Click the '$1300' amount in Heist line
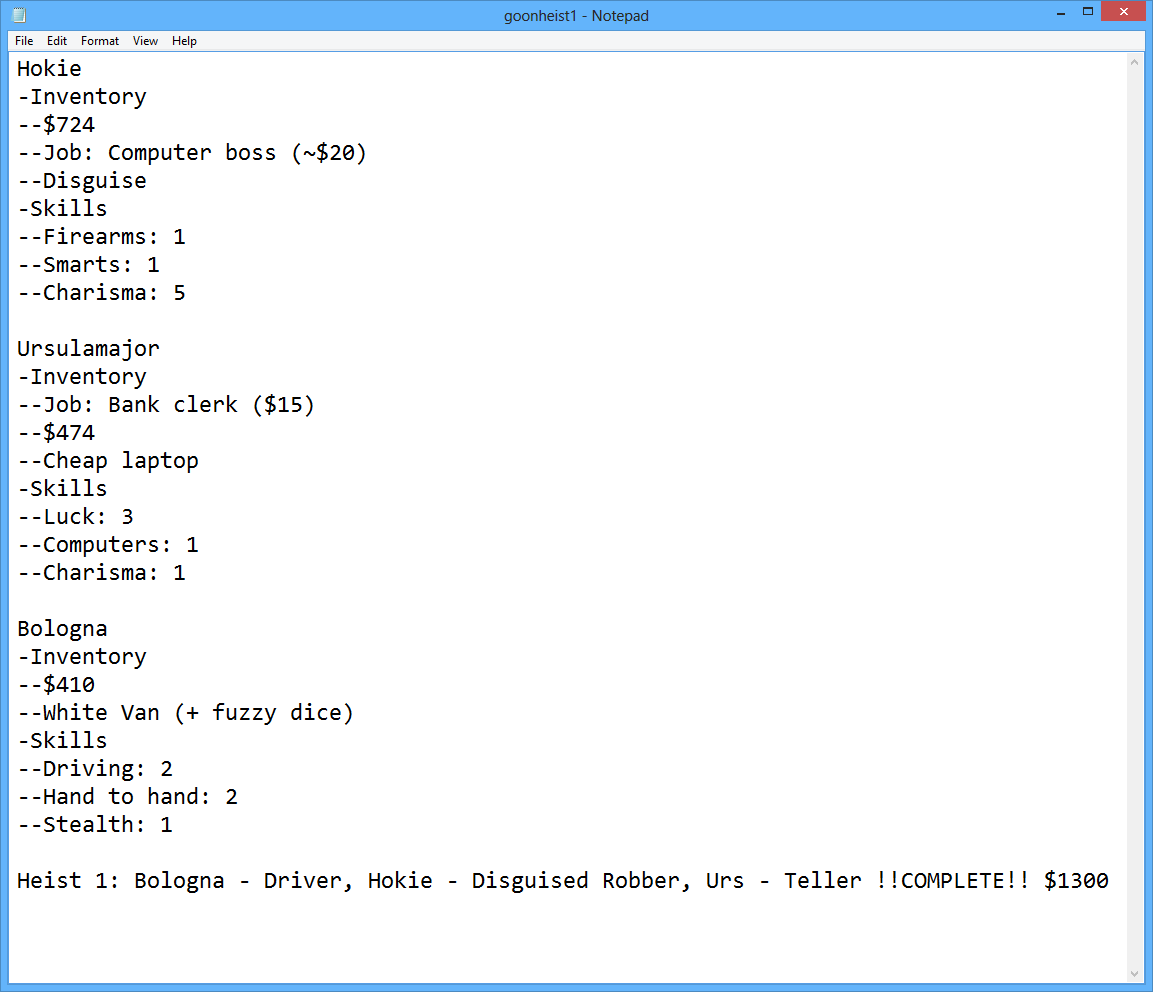Screen dimensions: 1153x992 [1076, 881]
